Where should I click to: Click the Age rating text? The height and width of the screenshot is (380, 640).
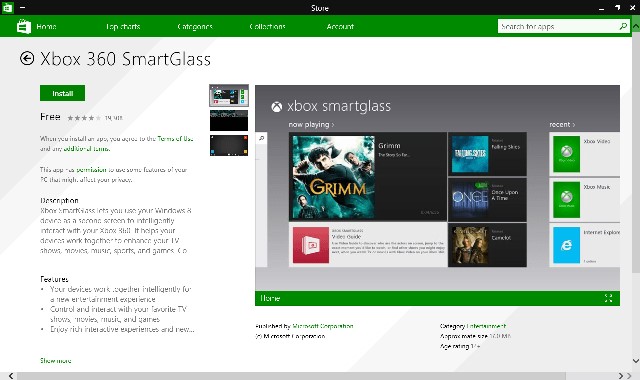pyautogui.click(x=460, y=346)
